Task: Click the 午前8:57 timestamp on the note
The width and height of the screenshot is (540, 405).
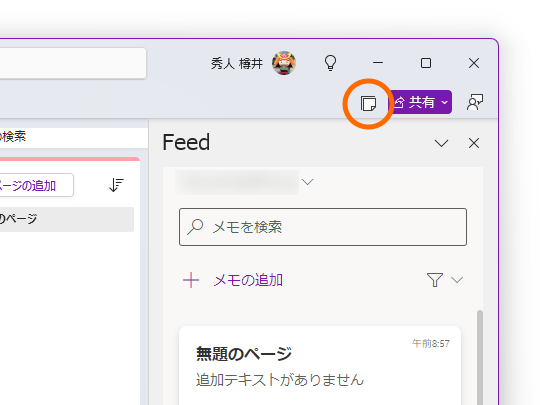Action: coord(430,343)
